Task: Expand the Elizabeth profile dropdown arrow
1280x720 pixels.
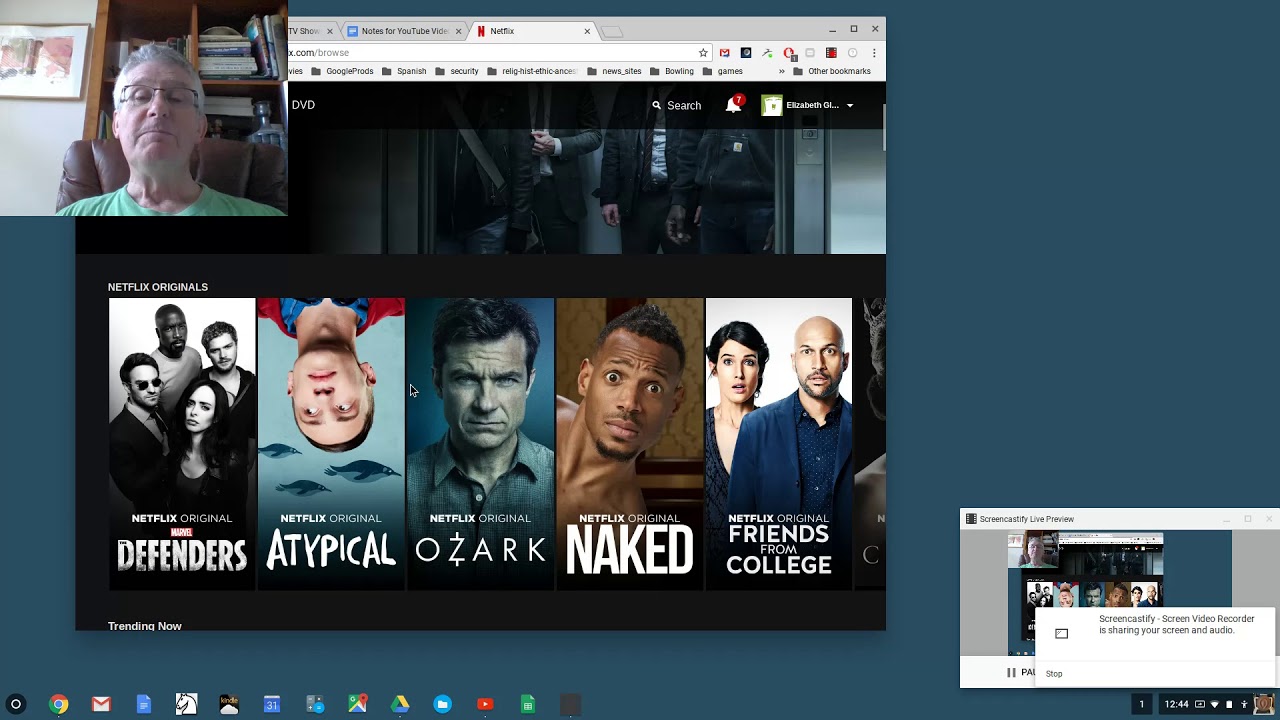Action: point(850,105)
